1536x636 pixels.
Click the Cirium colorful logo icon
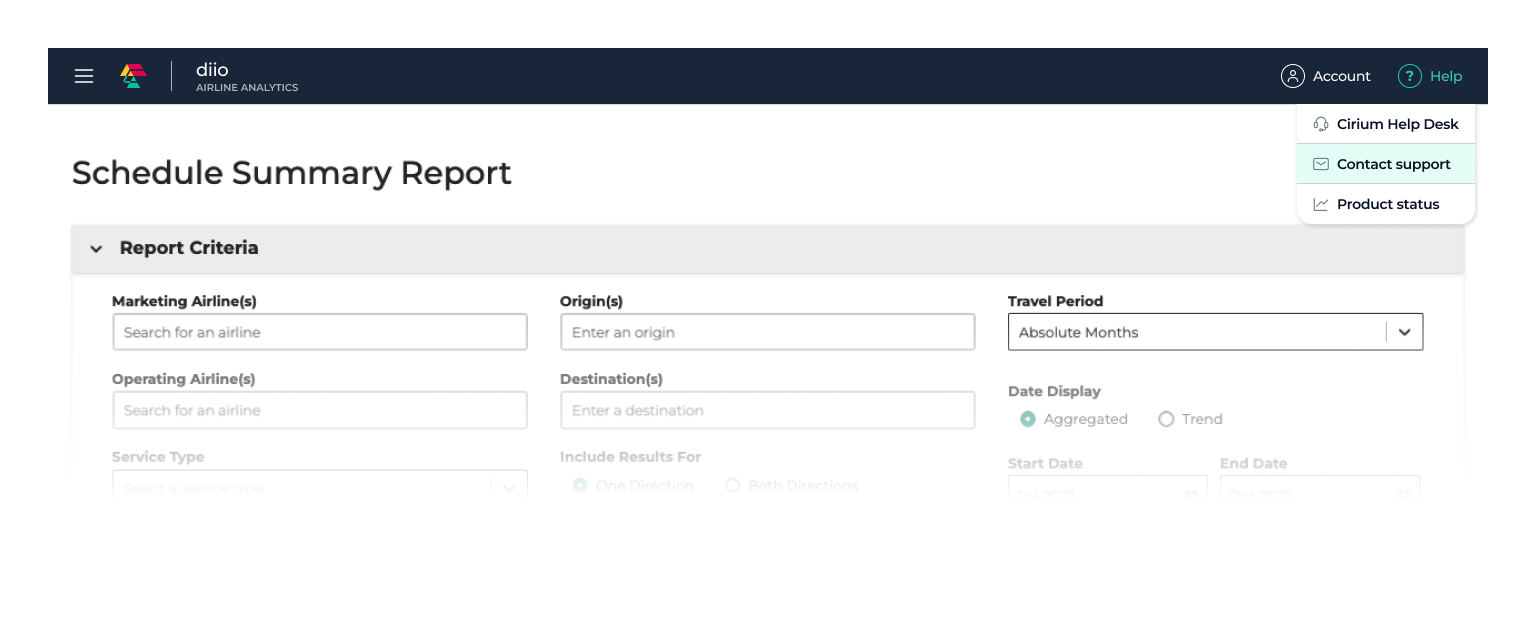(133, 76)
